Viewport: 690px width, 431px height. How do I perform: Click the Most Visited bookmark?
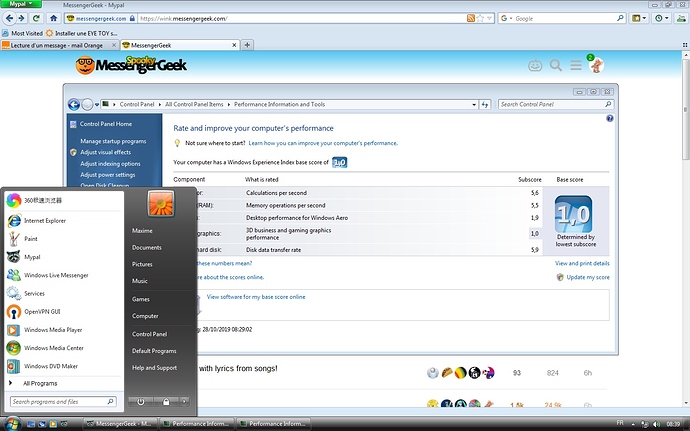(22, 33)
